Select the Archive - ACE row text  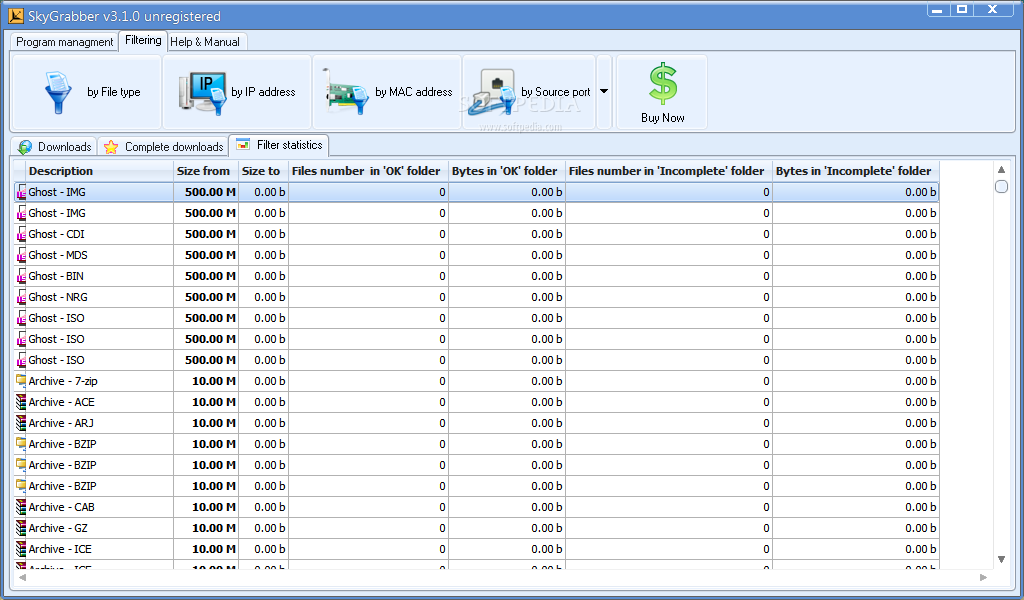tap(61, 402)
